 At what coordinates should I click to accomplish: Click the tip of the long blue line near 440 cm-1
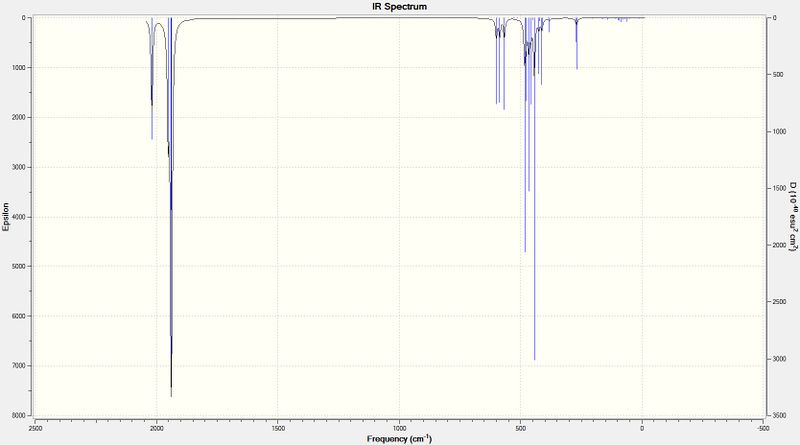coord(535,360)
